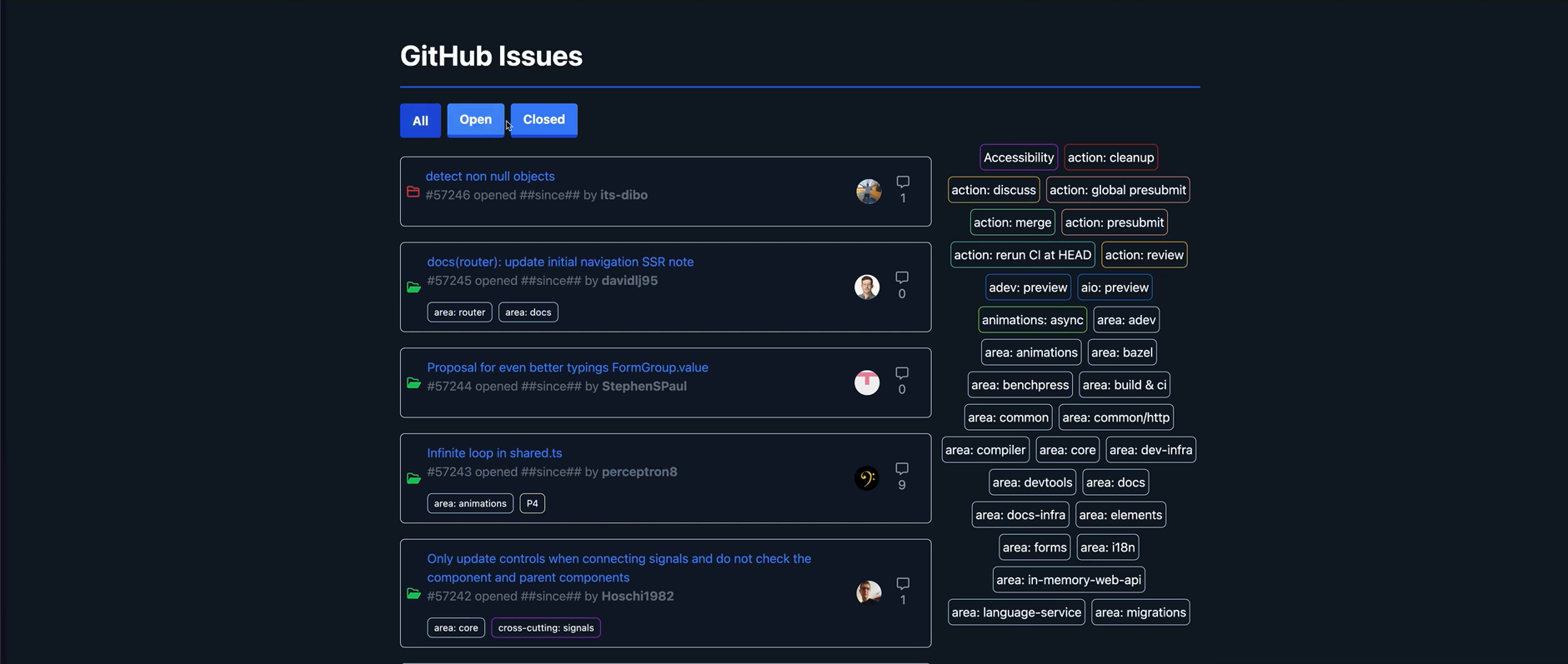1568x664 pixels.
Task: Open 'Proposal for even better typings FormGroup.value'
Action: tap(568, 367)
